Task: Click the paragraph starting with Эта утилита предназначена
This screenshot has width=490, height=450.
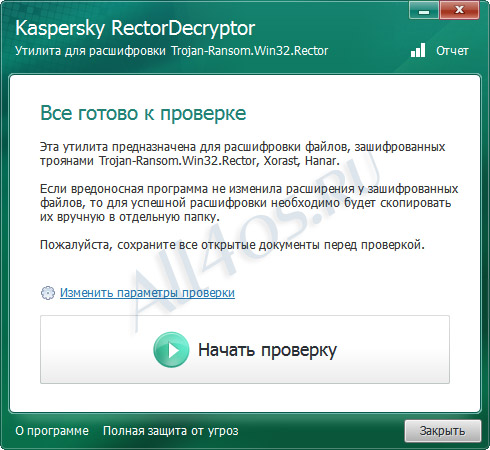Action: point(243,154)
